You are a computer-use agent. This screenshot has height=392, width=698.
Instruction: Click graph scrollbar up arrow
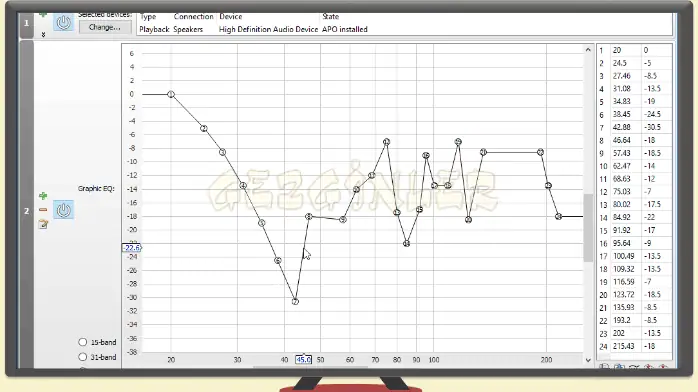588,50
